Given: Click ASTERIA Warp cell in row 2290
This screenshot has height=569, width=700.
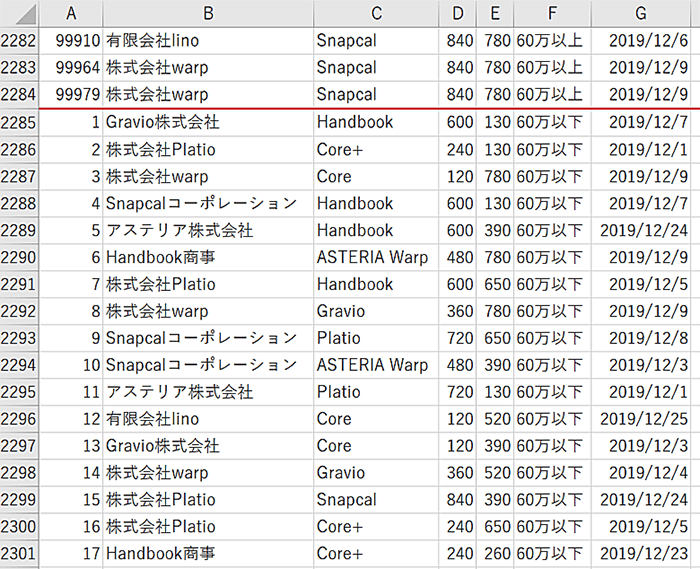Looking at the screenshot, I should pyautogui.click(x=376, y=258).
